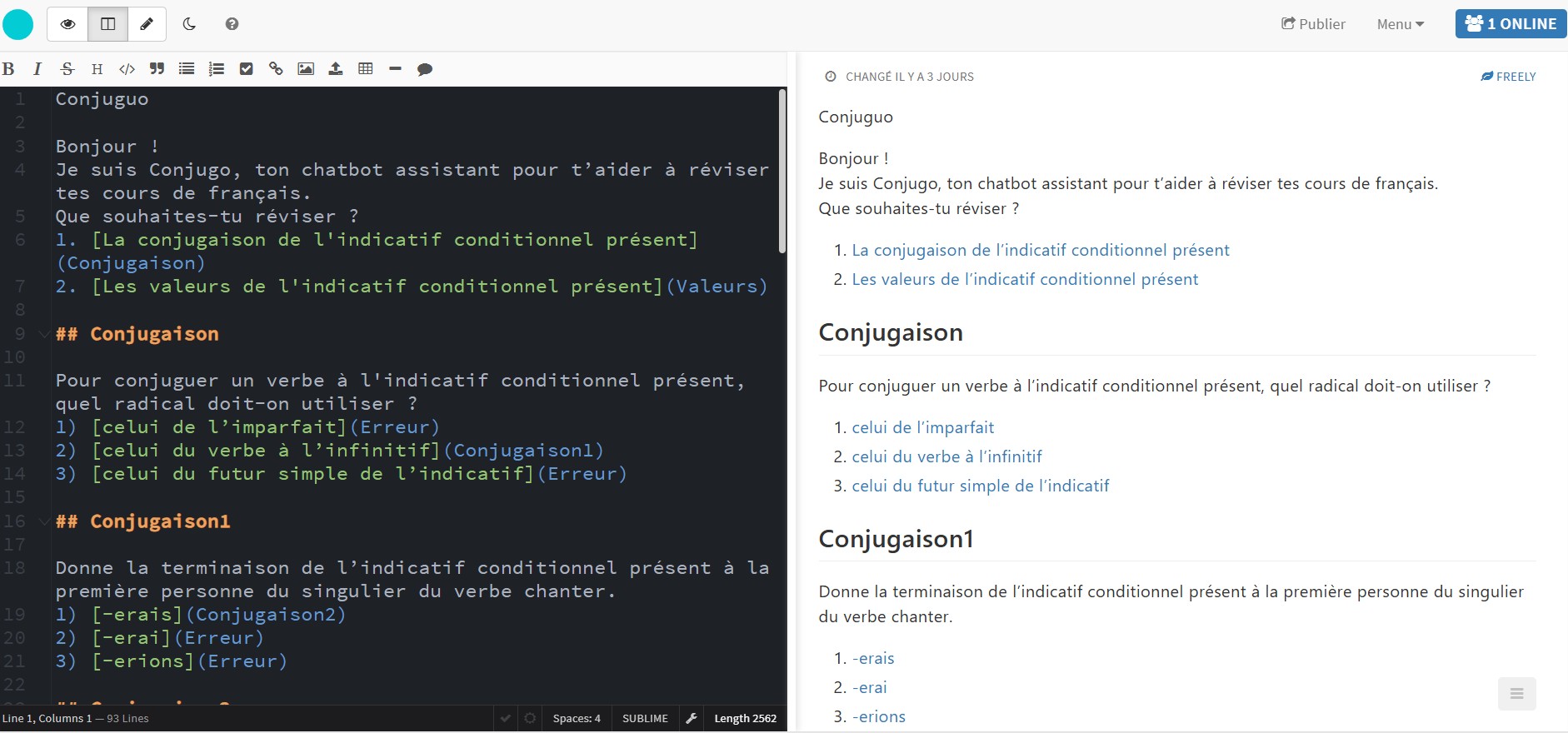Follow link celui du verbe à l'infinitif
The image size is (1568, 733).
coord(946,456)
